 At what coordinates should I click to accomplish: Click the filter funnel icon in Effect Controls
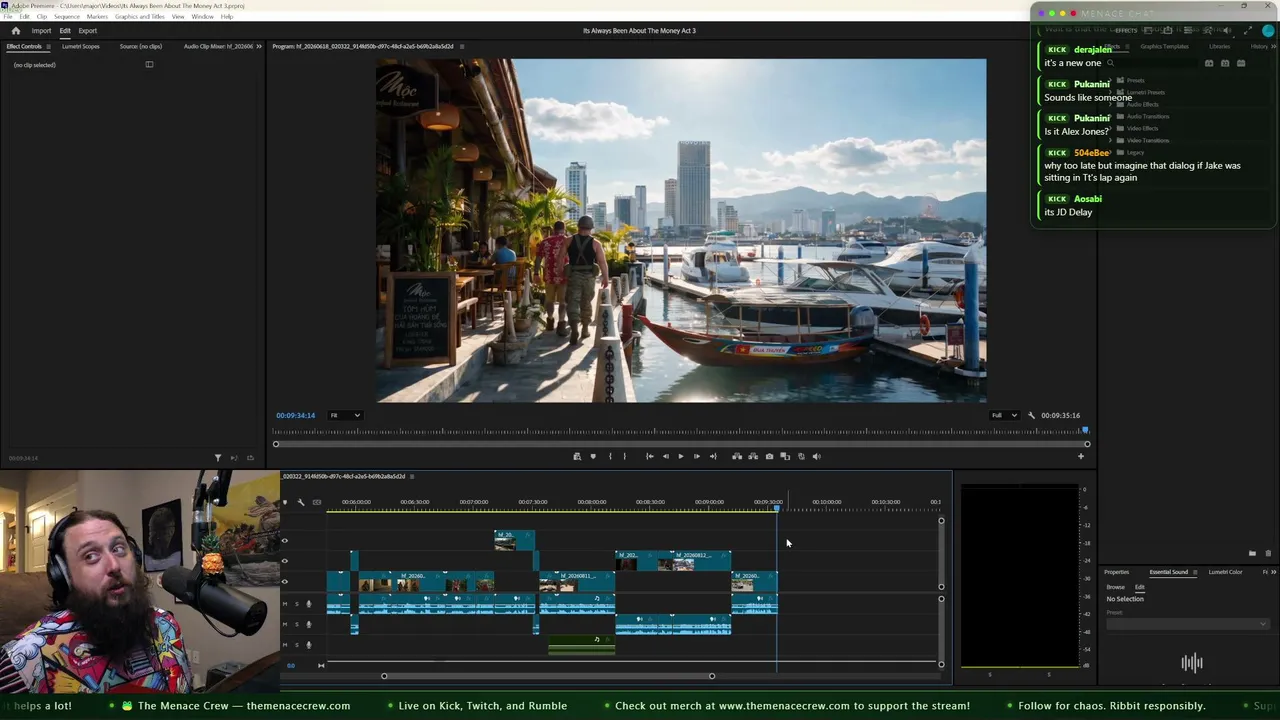pyautogui.click(x=218, y=458)
